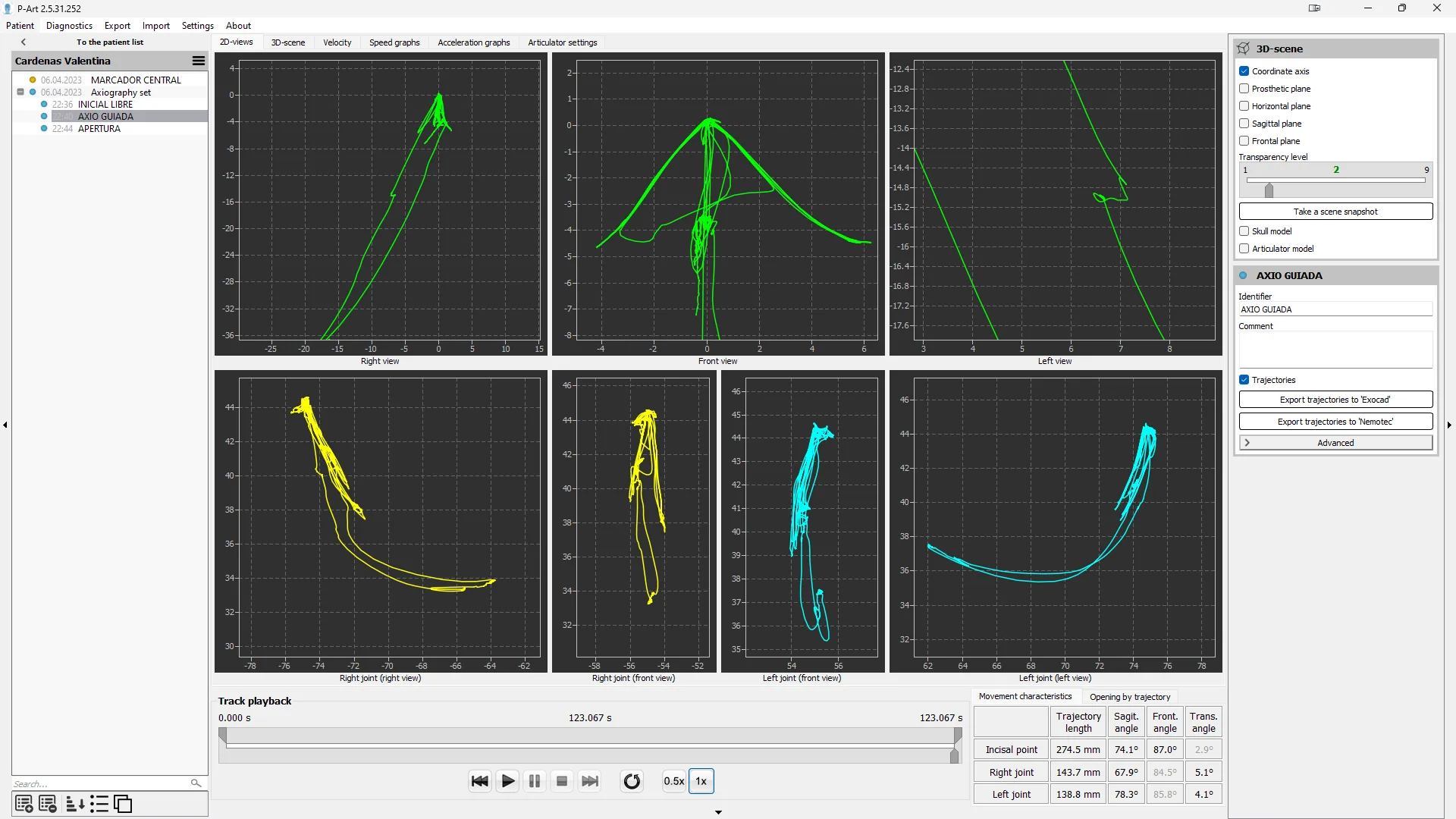Toggle loop repeat playback
The image size is (1456, 819).
pos(632,781)
